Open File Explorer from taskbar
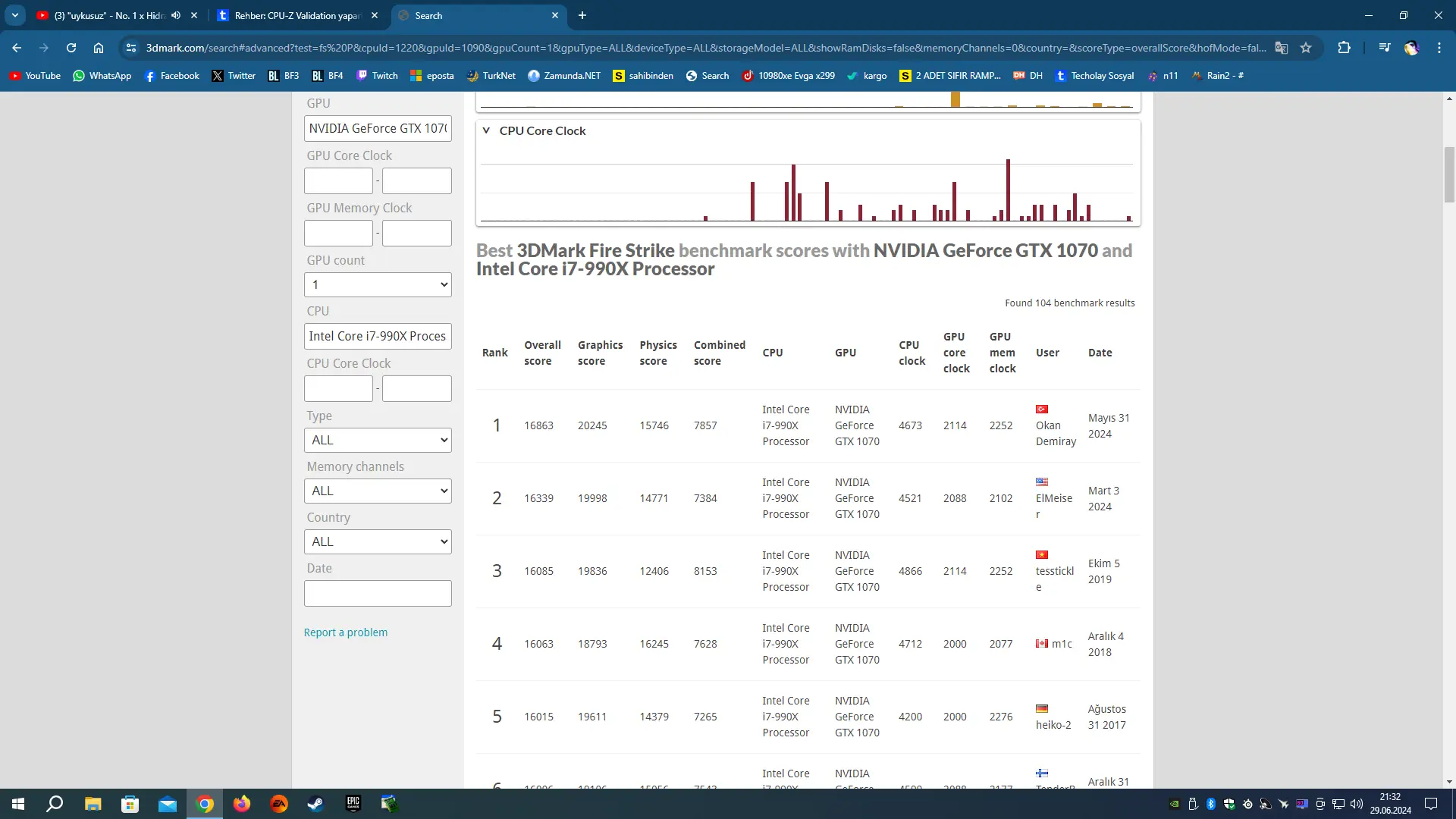This screenshot has height=819, width=1456. pyautogui.click(x=93, y=804)
